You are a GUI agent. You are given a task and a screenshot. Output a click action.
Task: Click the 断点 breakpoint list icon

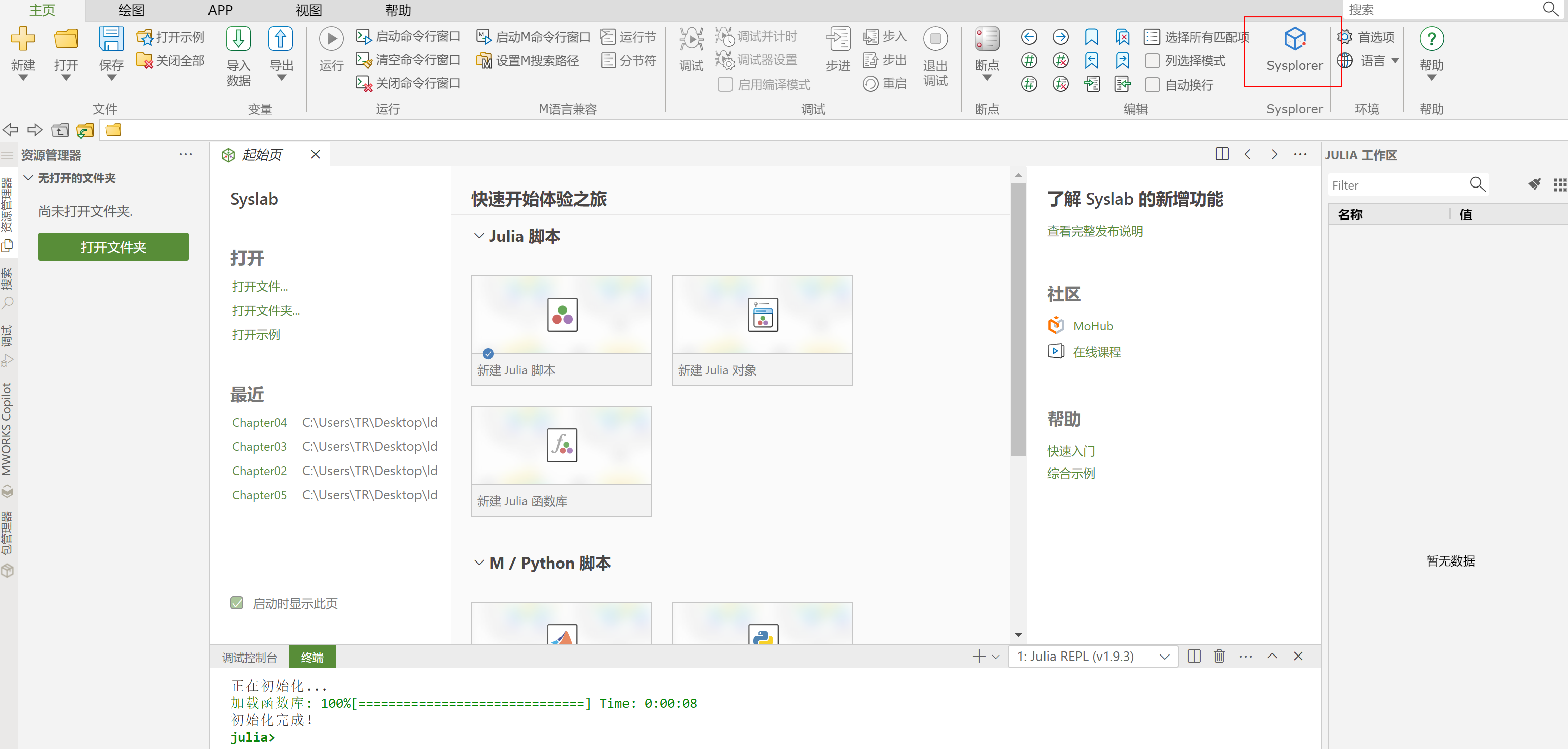[x=986, y=39]
